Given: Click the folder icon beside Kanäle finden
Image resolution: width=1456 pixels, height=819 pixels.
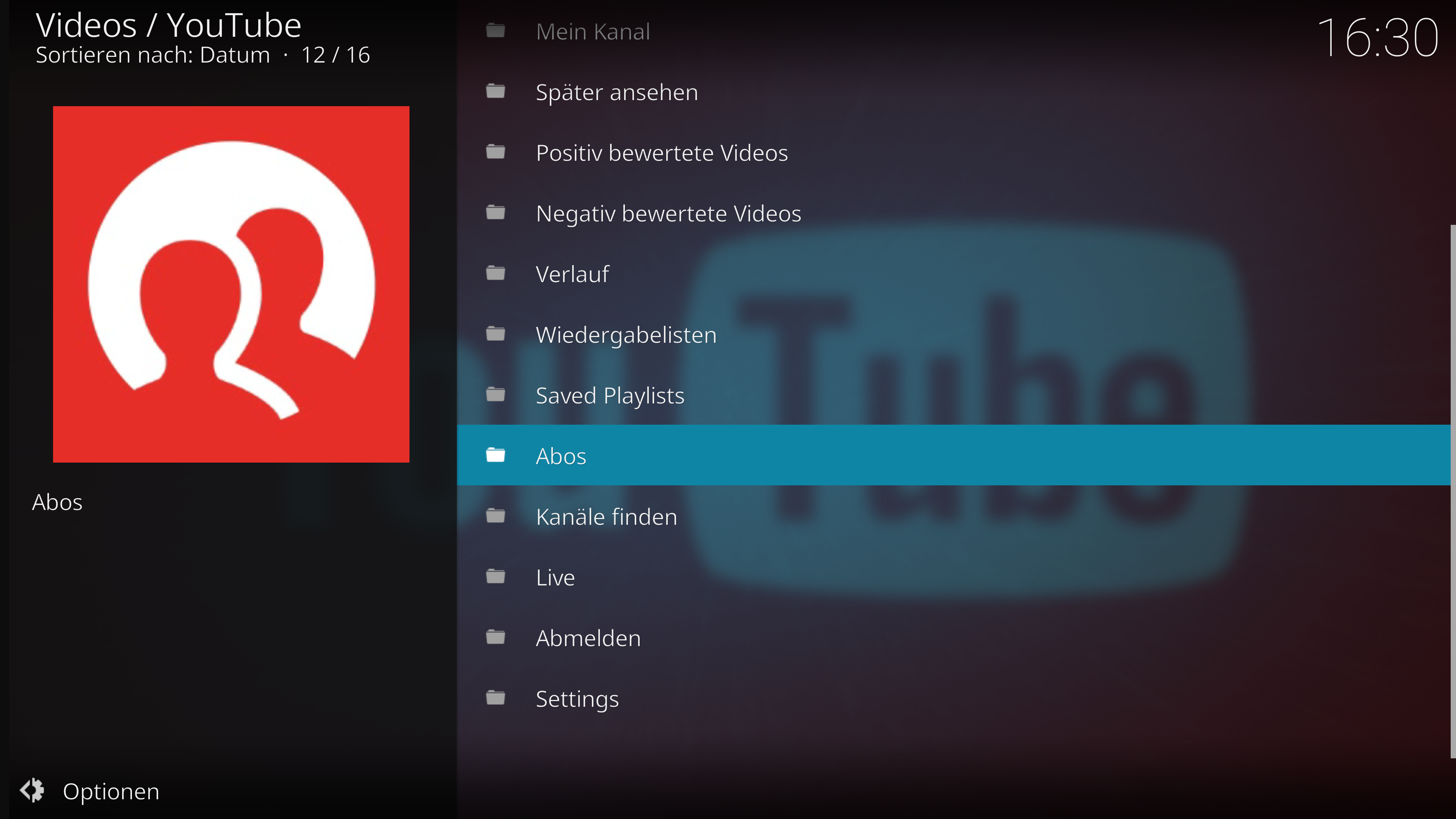Looking at the screenshot, I should [496, 516].
